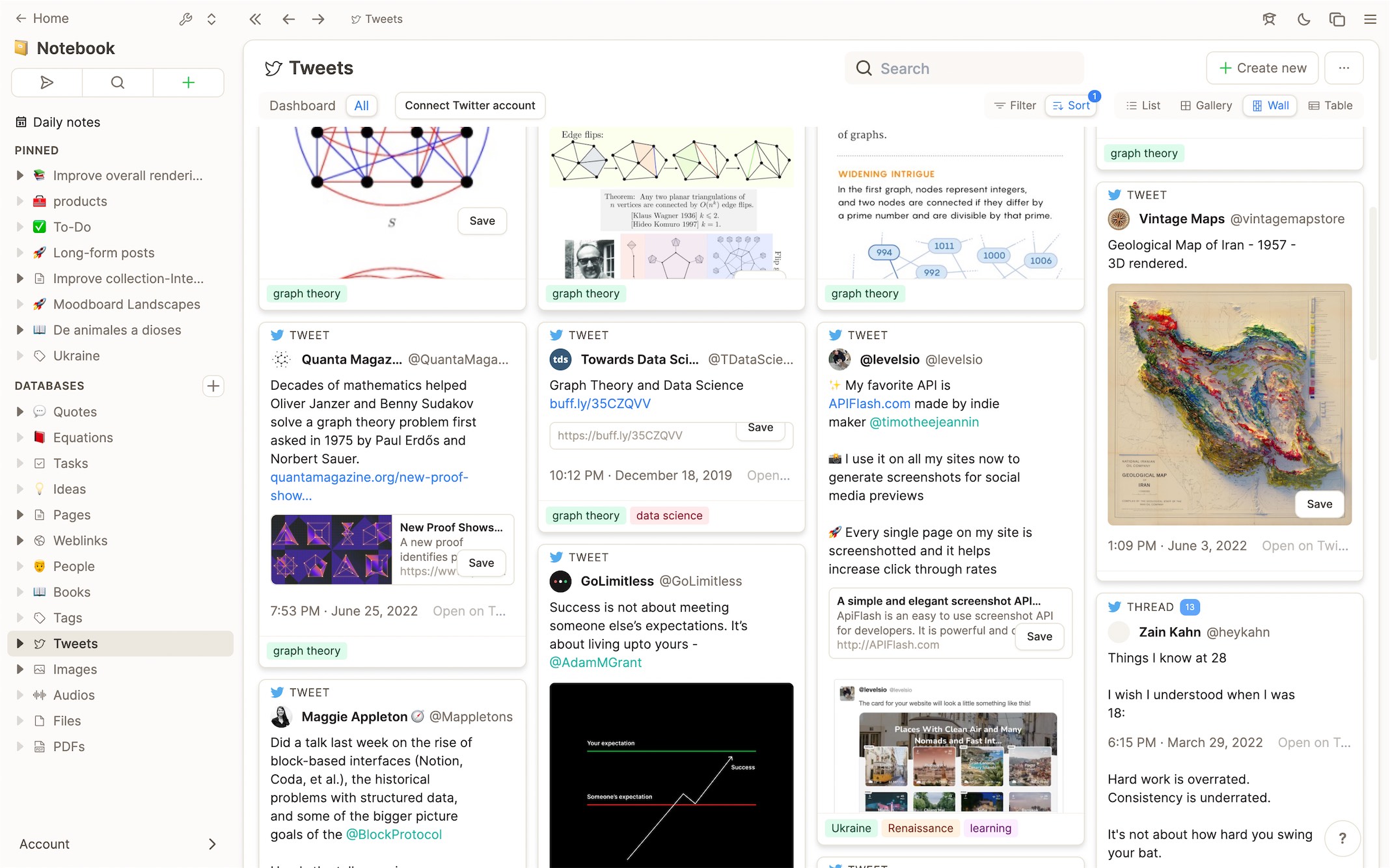Expand the Ideas database item
Screen dimensions: 1390x868
[18, 489]
